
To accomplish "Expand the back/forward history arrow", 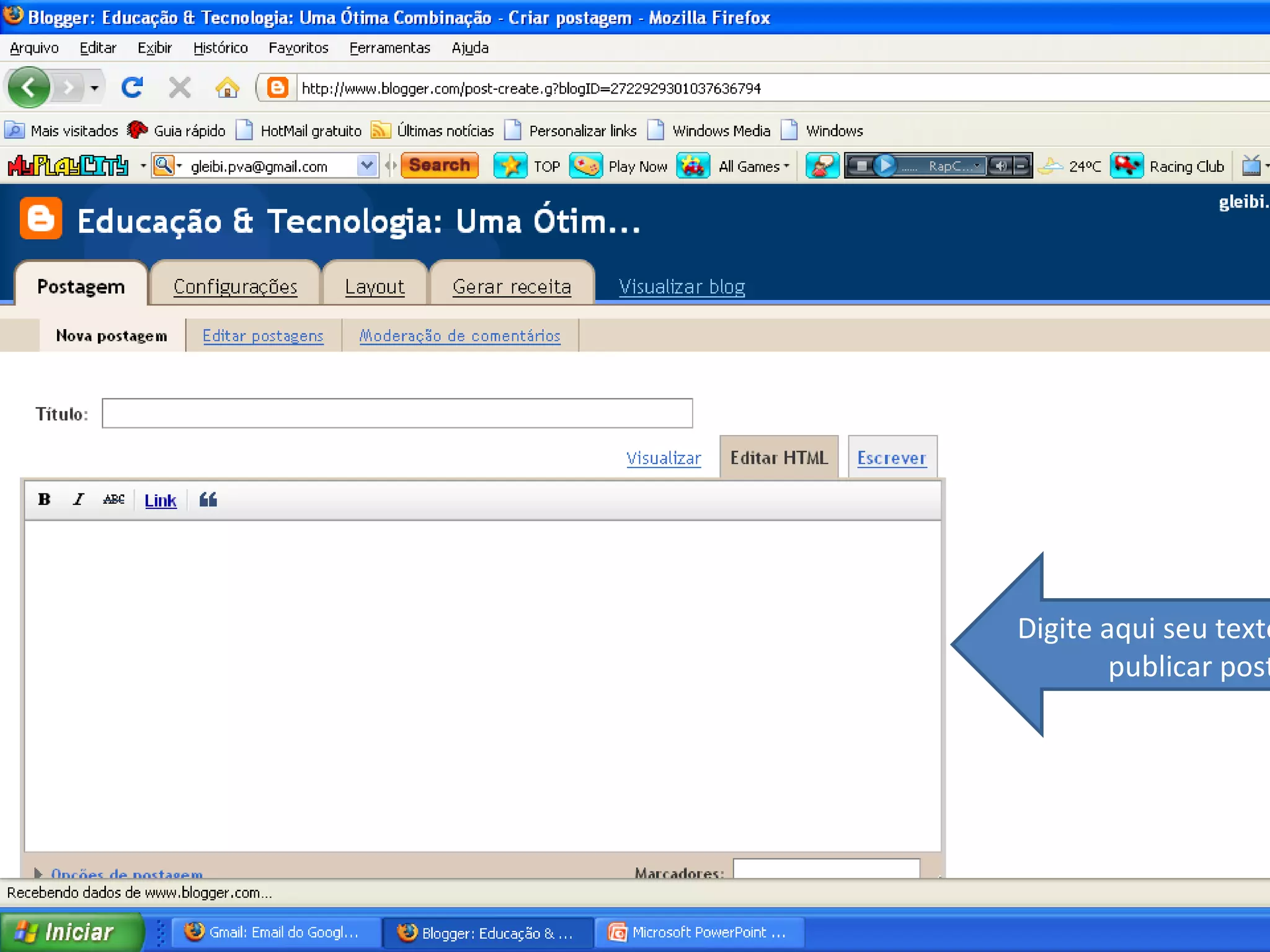I will [94, 88].
